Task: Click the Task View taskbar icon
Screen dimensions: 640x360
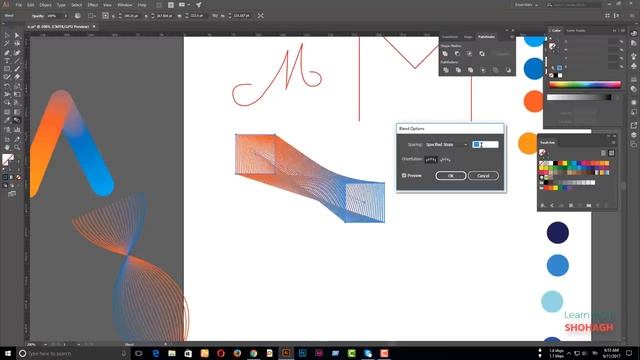Action: tap(139, 353)
